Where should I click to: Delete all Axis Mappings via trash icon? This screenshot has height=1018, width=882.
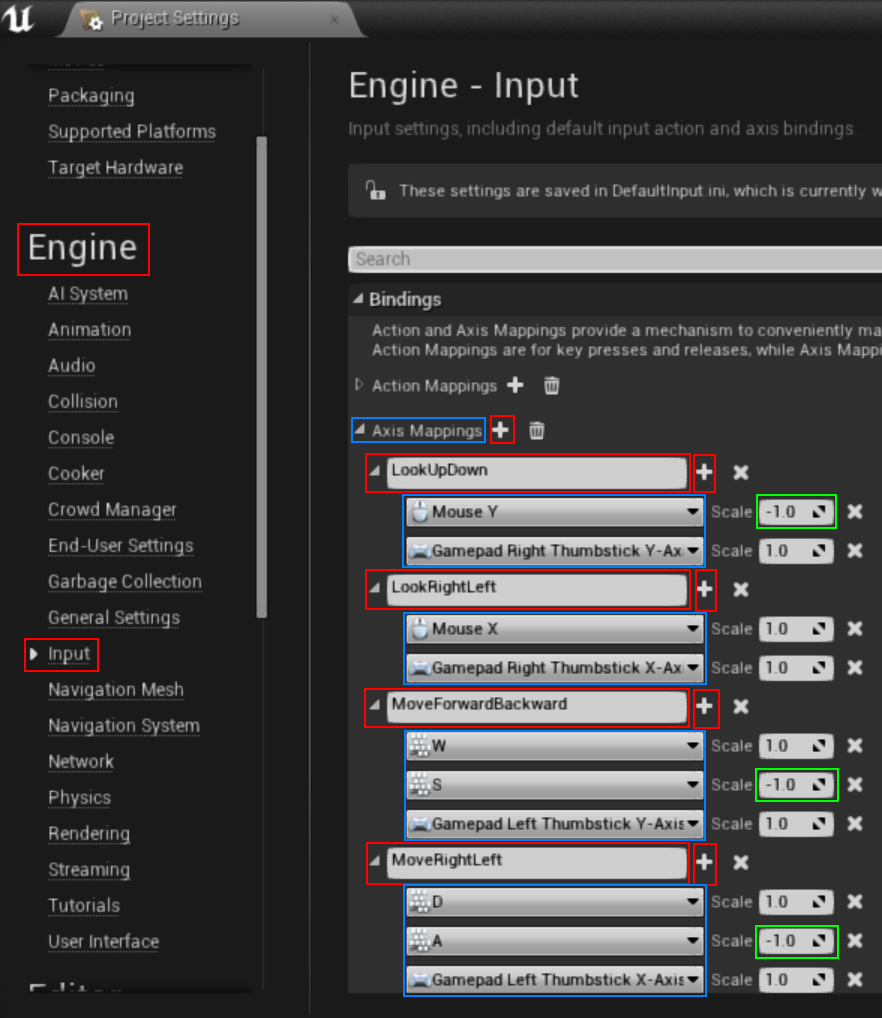coord(536,430)
